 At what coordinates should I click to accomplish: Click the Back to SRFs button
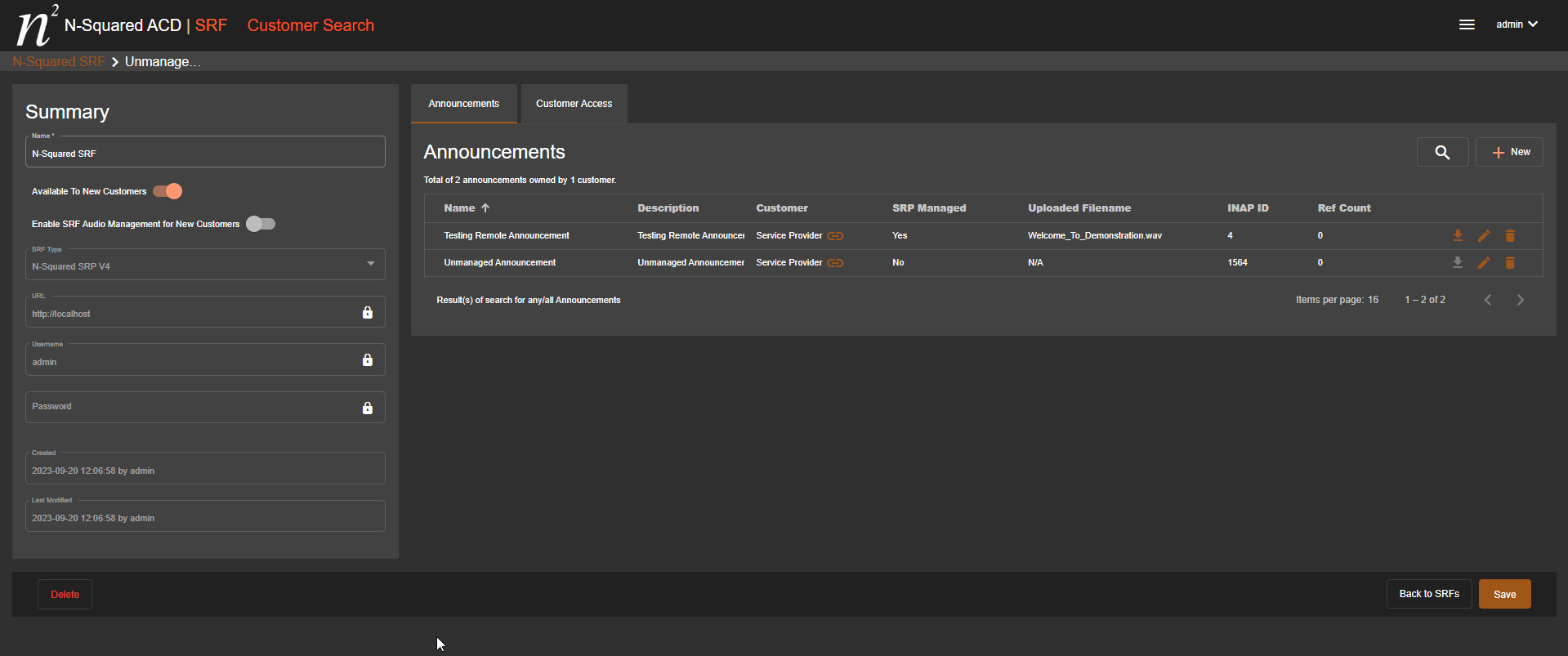click(x=1428, y=594)
